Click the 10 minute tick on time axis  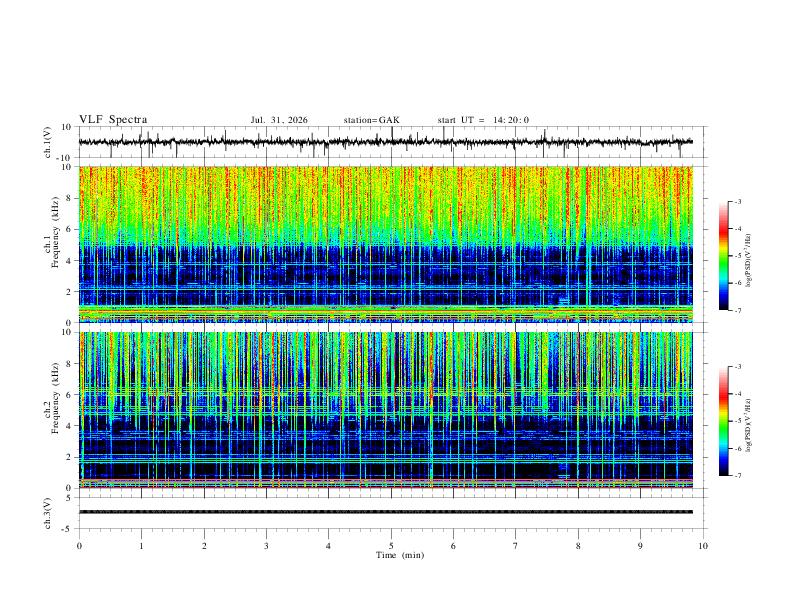tap(703, 546)
